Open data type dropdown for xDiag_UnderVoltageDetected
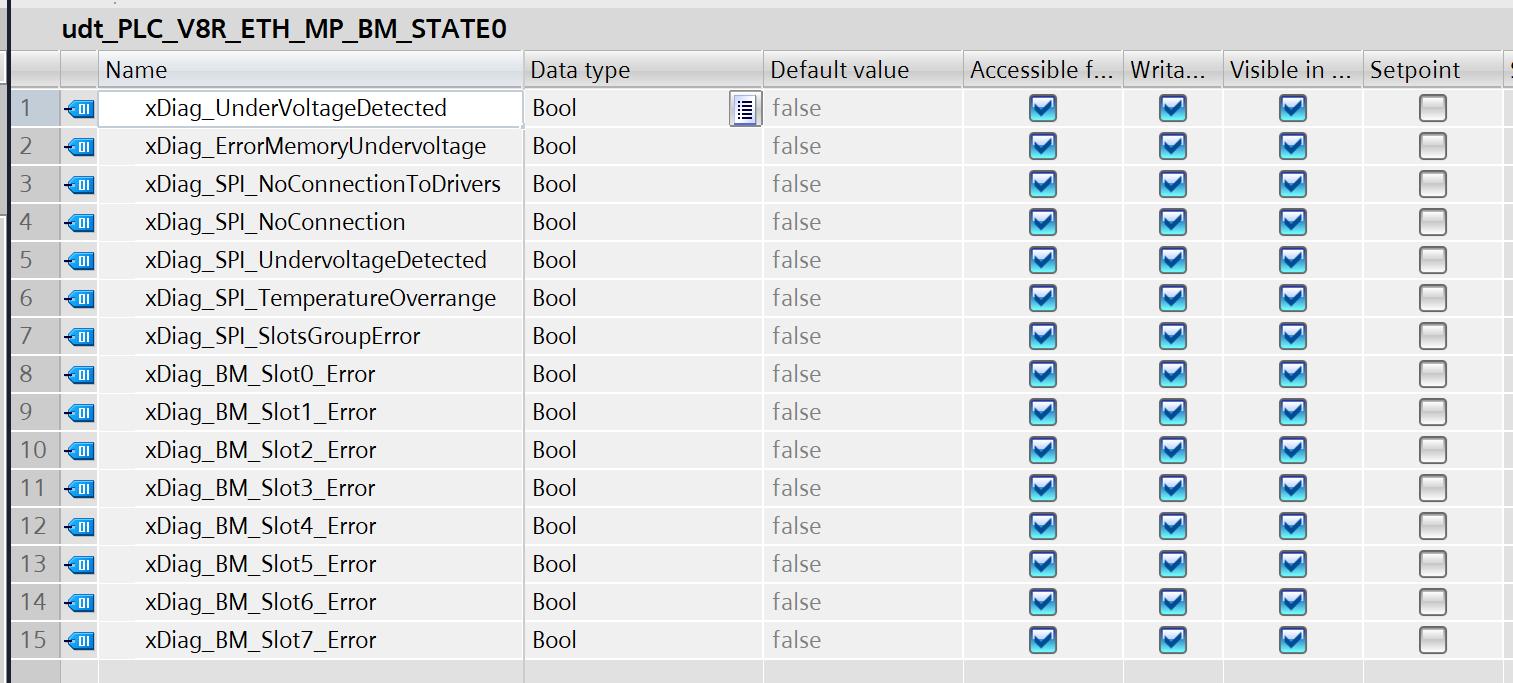 (744, 109)
